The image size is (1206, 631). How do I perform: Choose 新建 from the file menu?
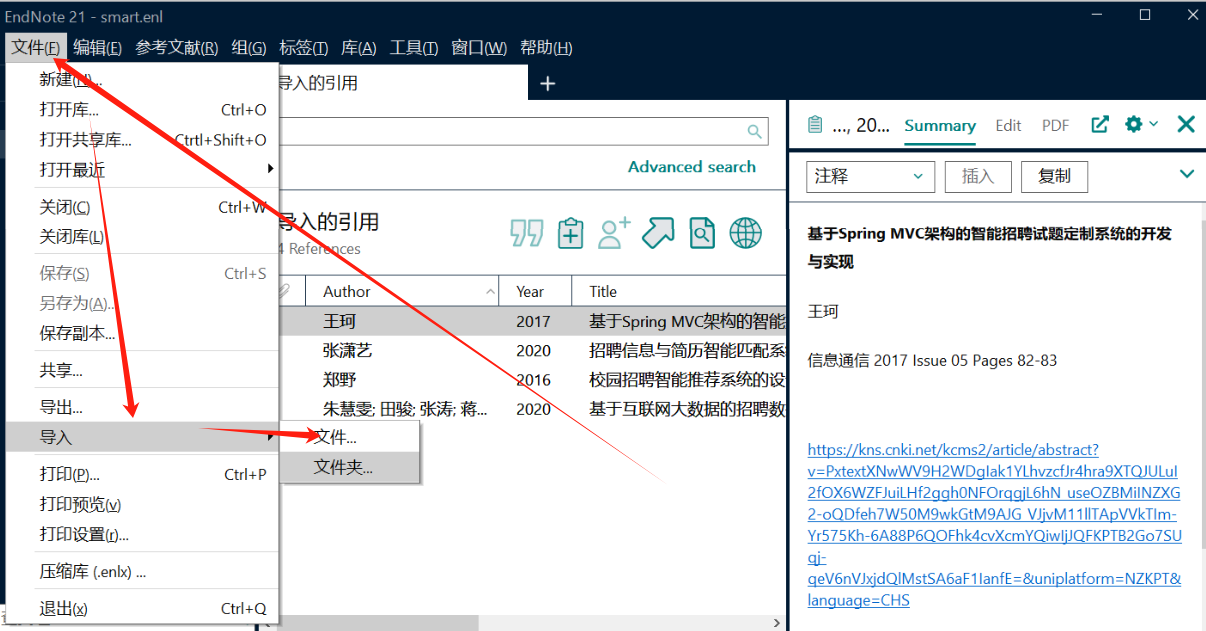coord(142,80)
